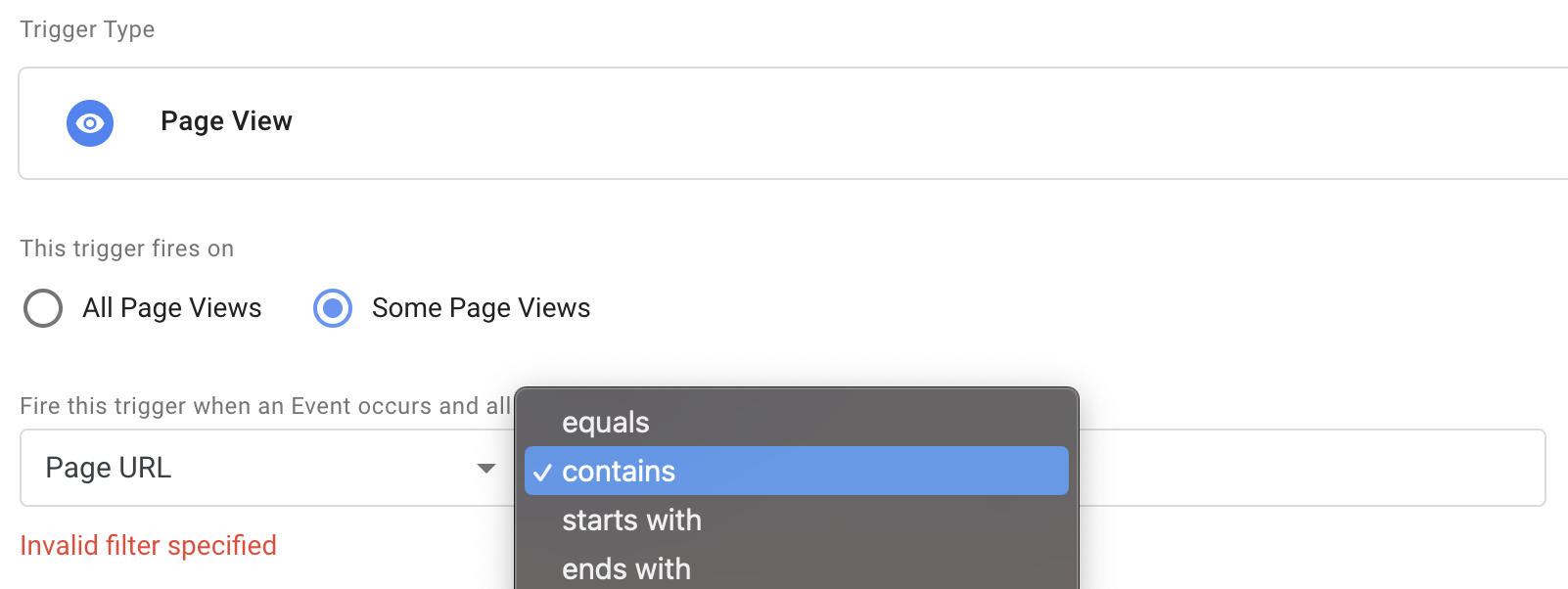Select the Some Page Views radio button
The width and height of the screenshot is (1568, 589).
pos(333,308)
